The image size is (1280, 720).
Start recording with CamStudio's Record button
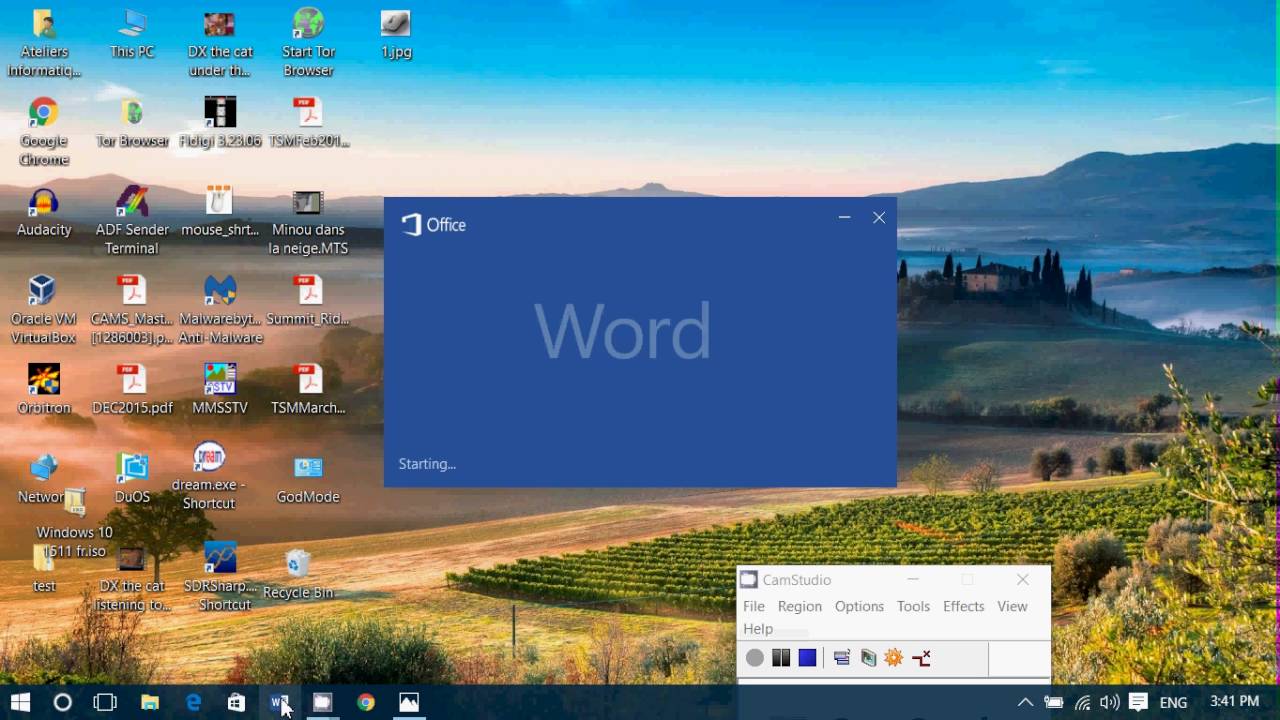click(755, 658)
